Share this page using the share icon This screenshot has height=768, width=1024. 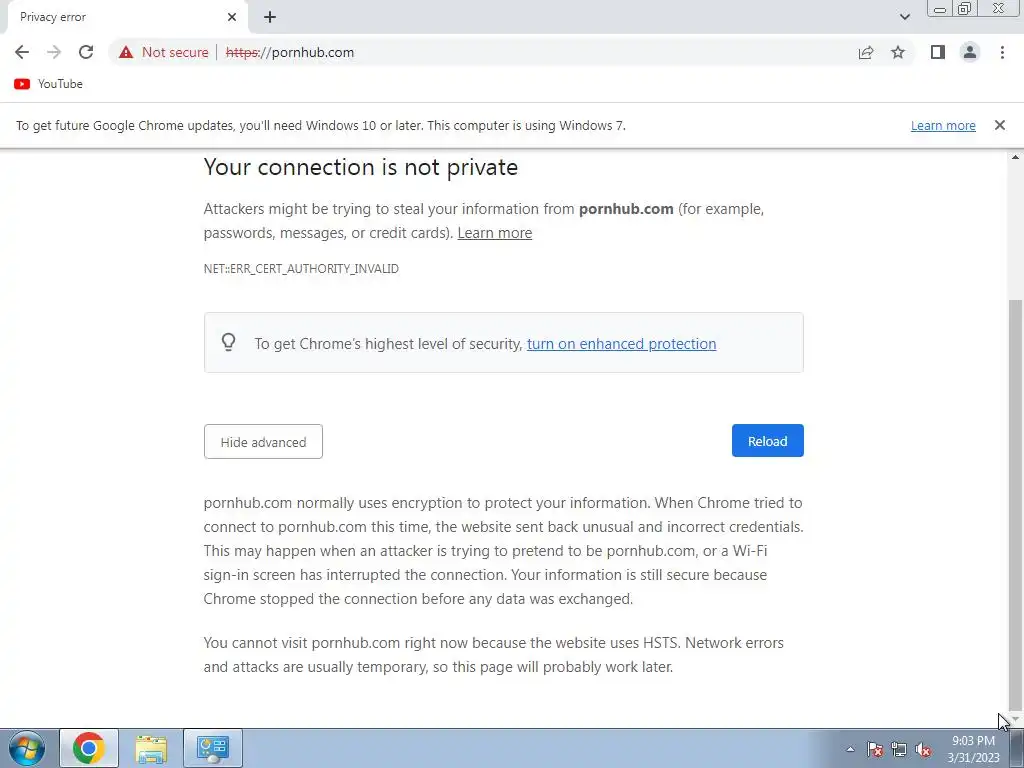[x=866, y=52]
